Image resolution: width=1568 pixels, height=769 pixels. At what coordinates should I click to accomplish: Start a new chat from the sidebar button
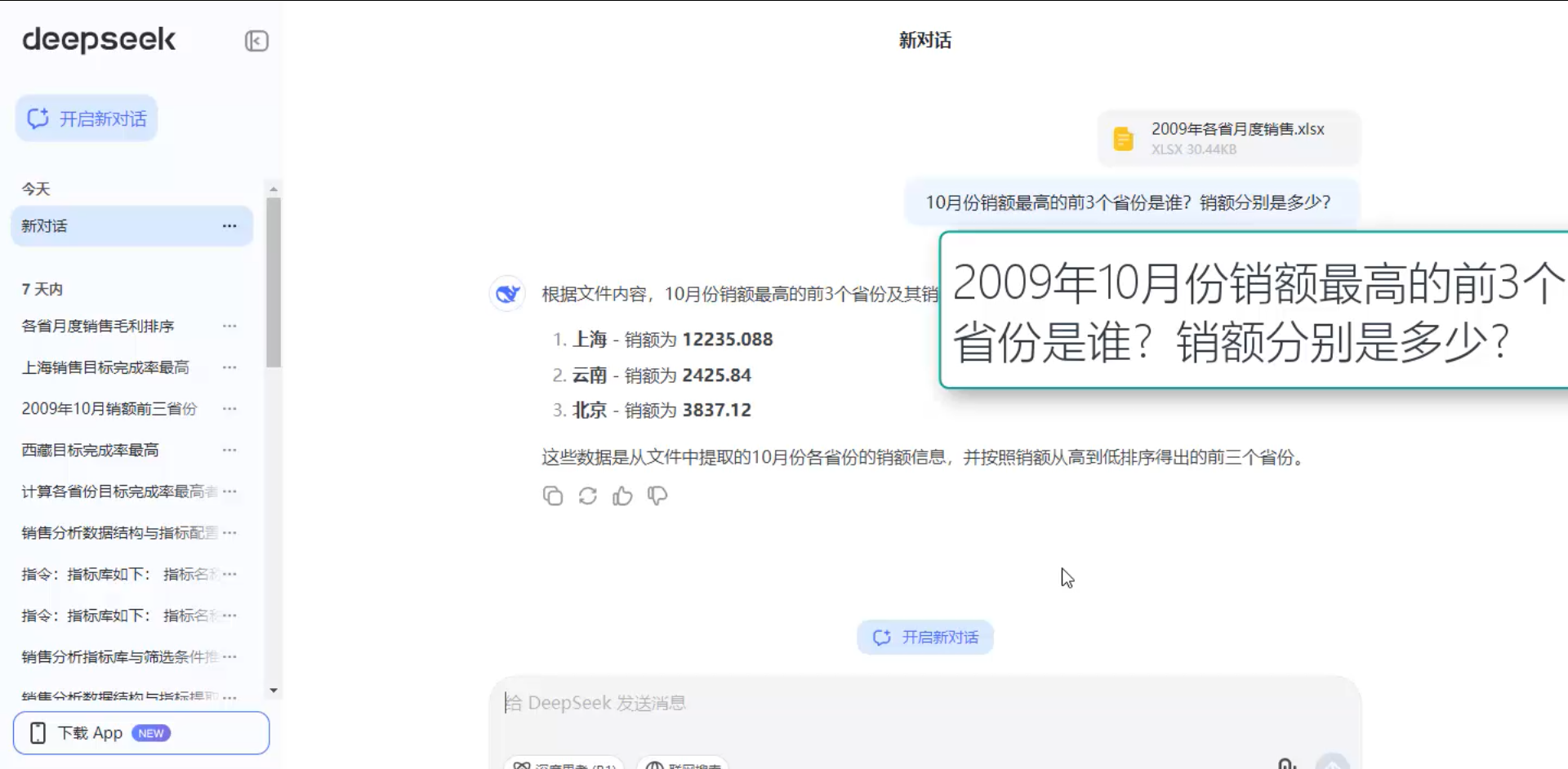click(87, 118)
